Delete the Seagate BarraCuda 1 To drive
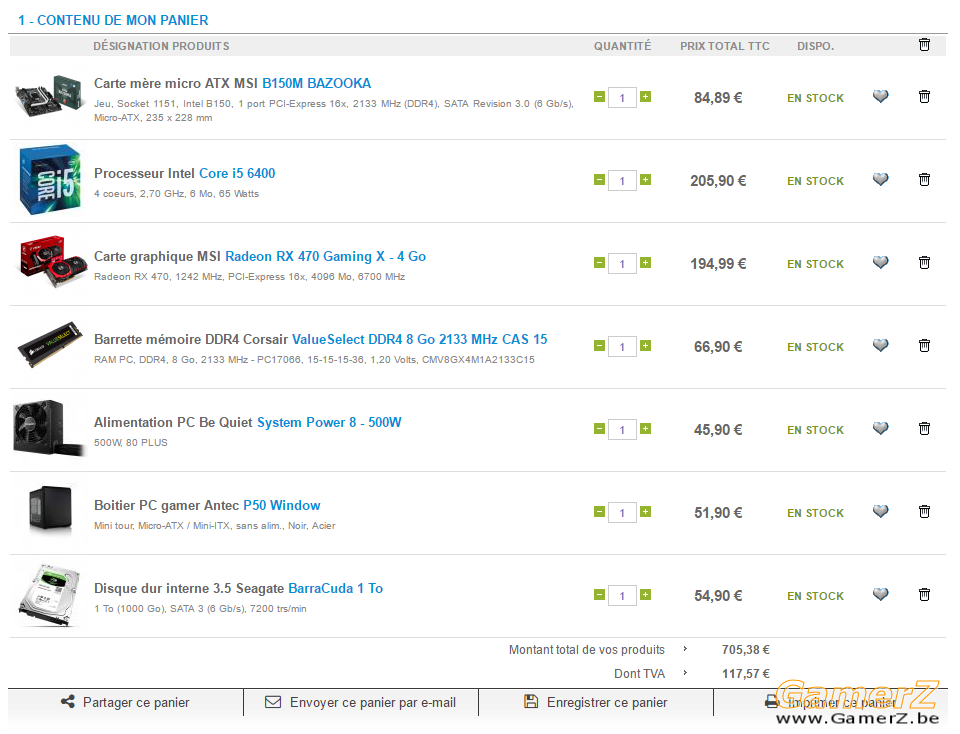The width and height of the screenshot is (960, 734). 924,594
